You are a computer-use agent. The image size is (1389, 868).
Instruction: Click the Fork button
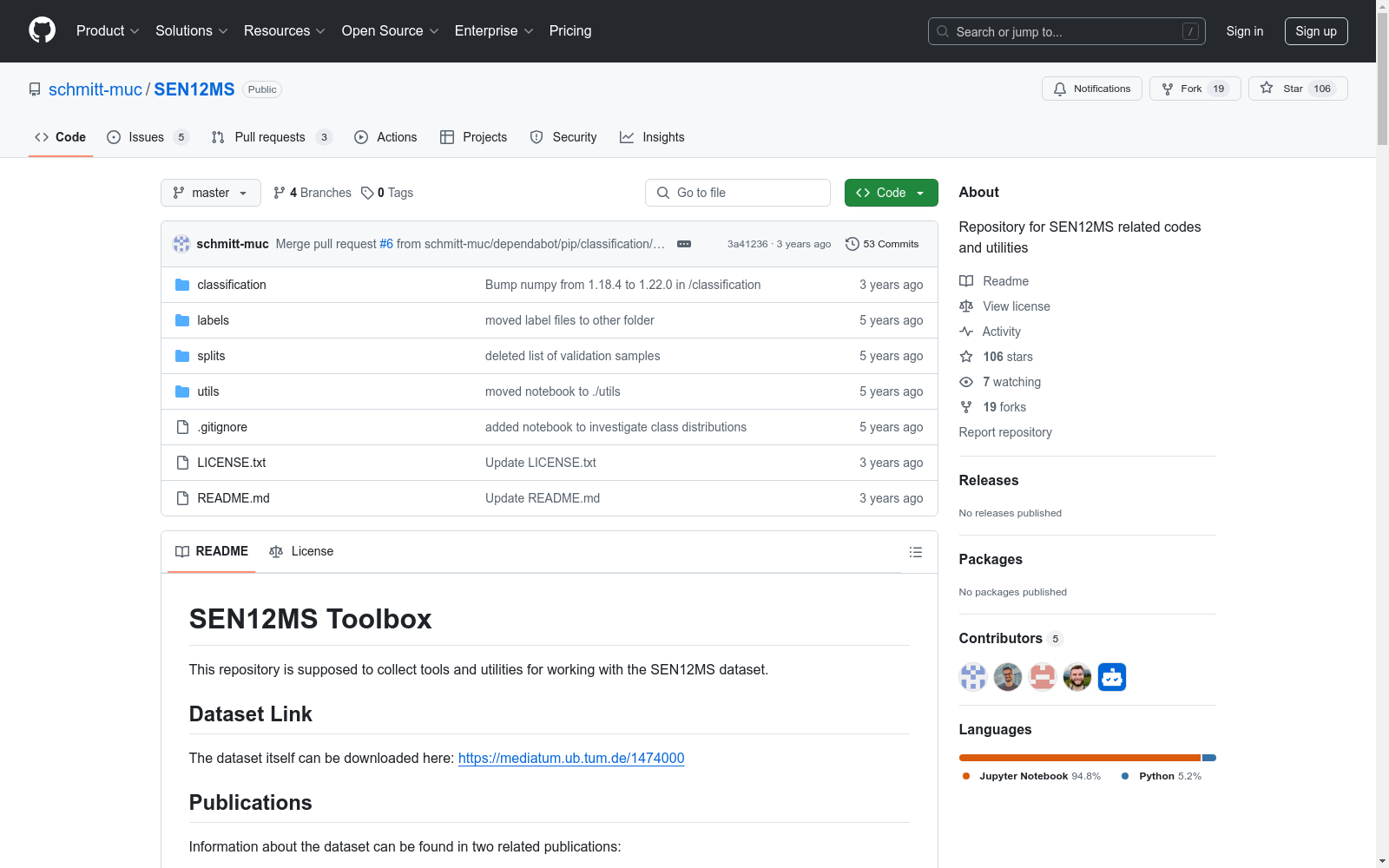coord(1195,89)
